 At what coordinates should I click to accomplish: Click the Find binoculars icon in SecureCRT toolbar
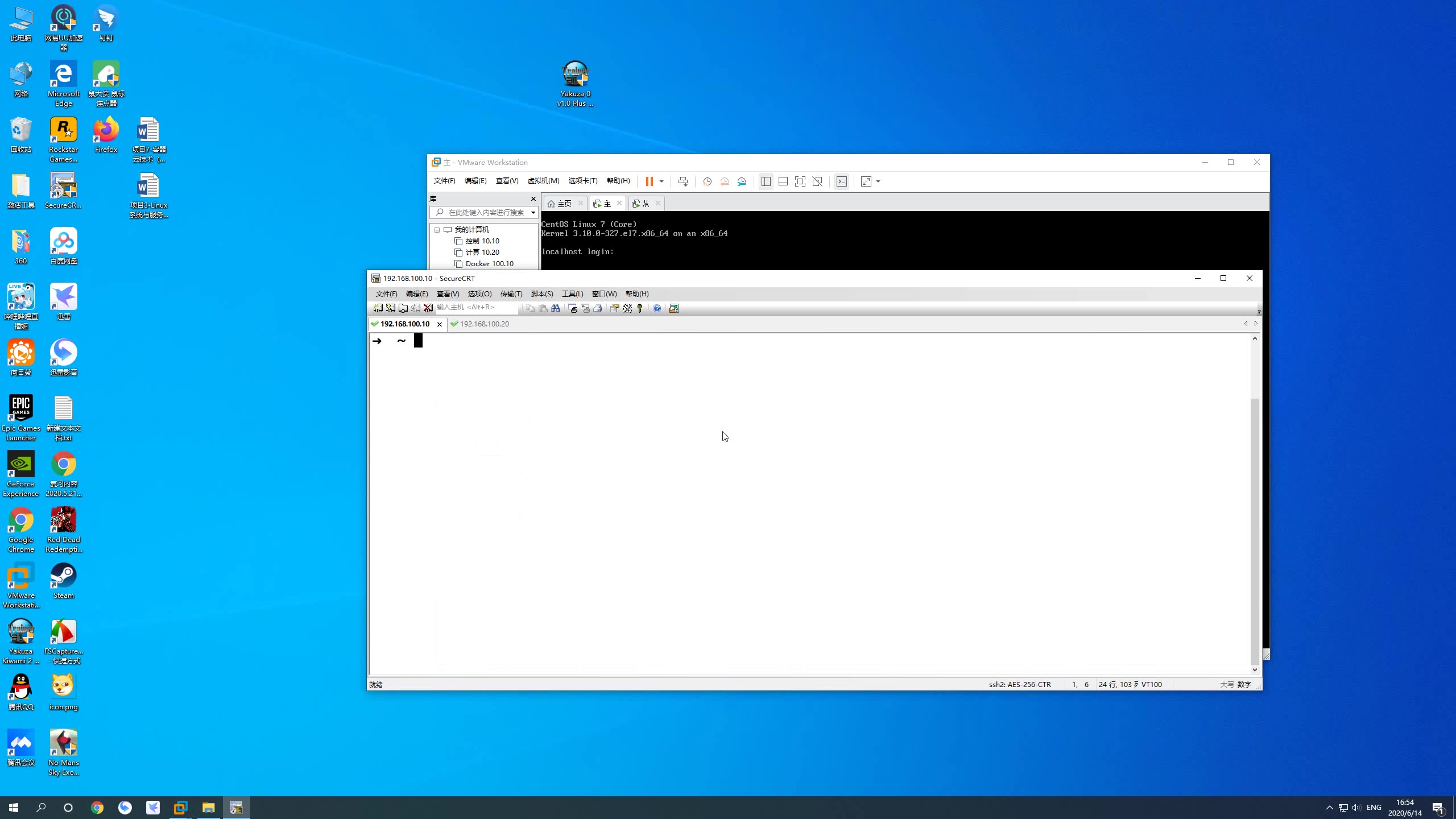pyautogui.click(x=556, y=308)
